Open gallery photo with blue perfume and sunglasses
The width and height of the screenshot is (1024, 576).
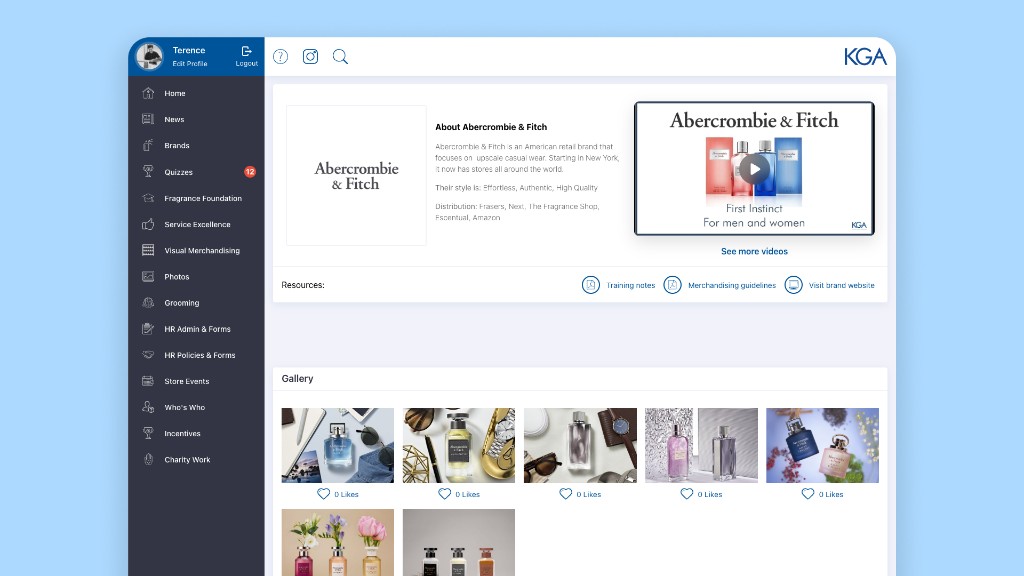[338, 445]
